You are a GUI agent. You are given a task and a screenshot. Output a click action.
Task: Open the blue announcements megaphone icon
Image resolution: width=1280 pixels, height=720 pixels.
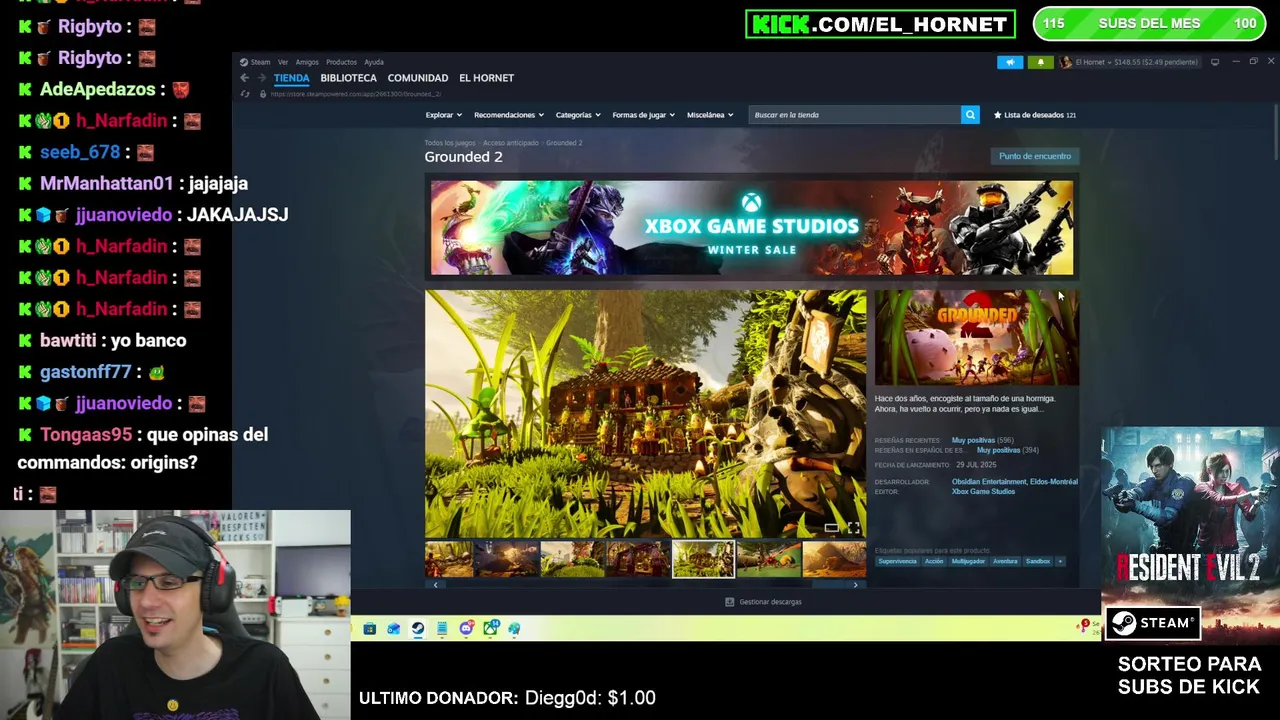coord(1010,62)
